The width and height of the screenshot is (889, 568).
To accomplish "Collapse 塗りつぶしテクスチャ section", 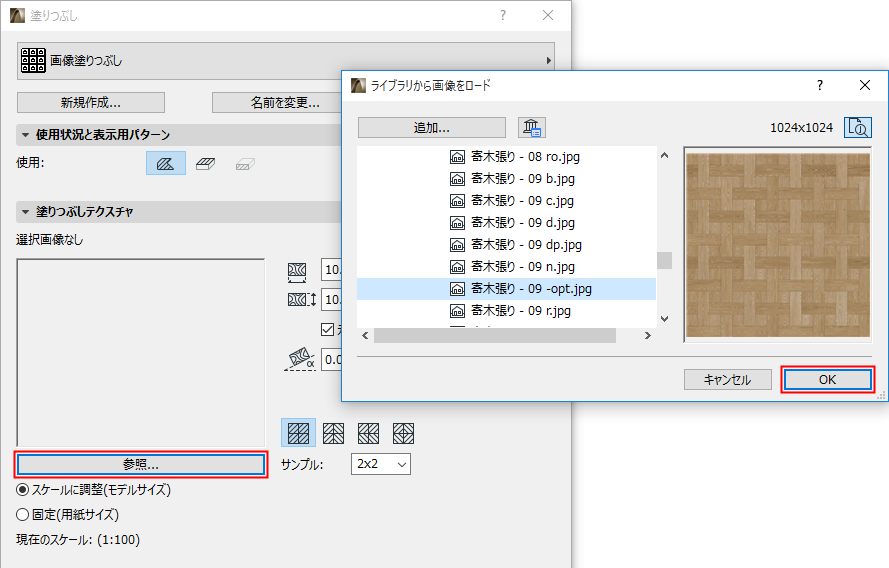I will pyautogui.click(x=25, y=212).
